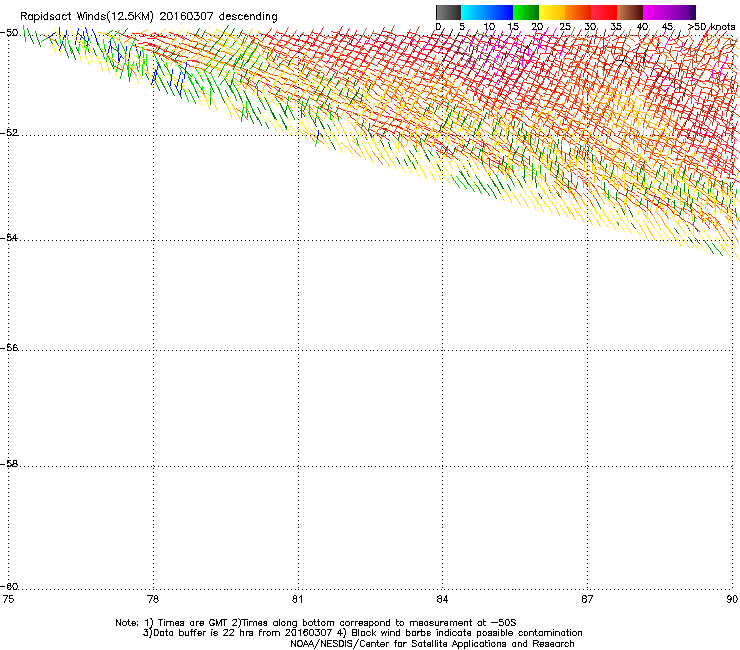Click the latitude label -58
Screen dimensions: 740x650
click(9, 464)
